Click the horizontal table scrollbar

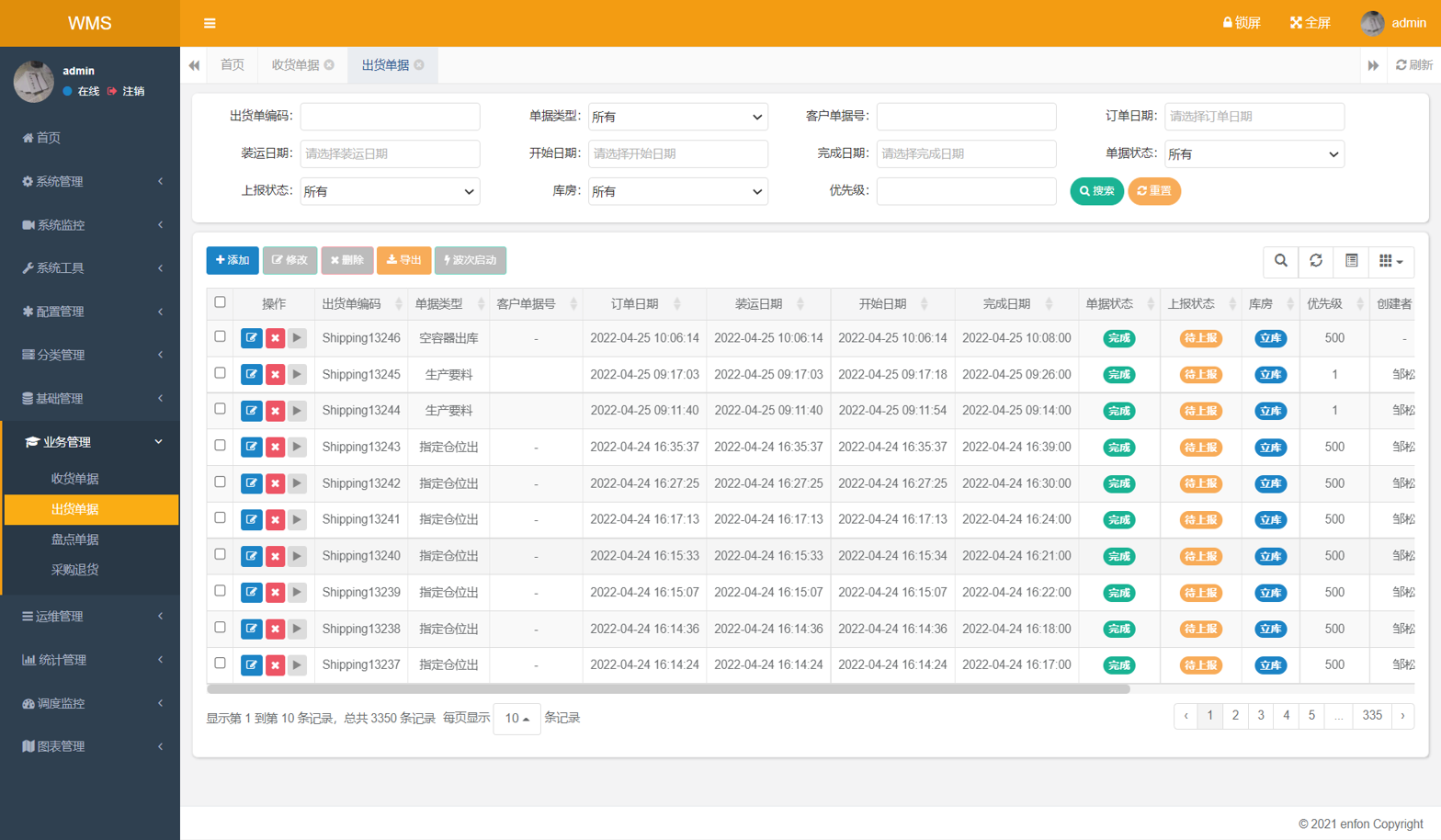[x=668, y=688]
